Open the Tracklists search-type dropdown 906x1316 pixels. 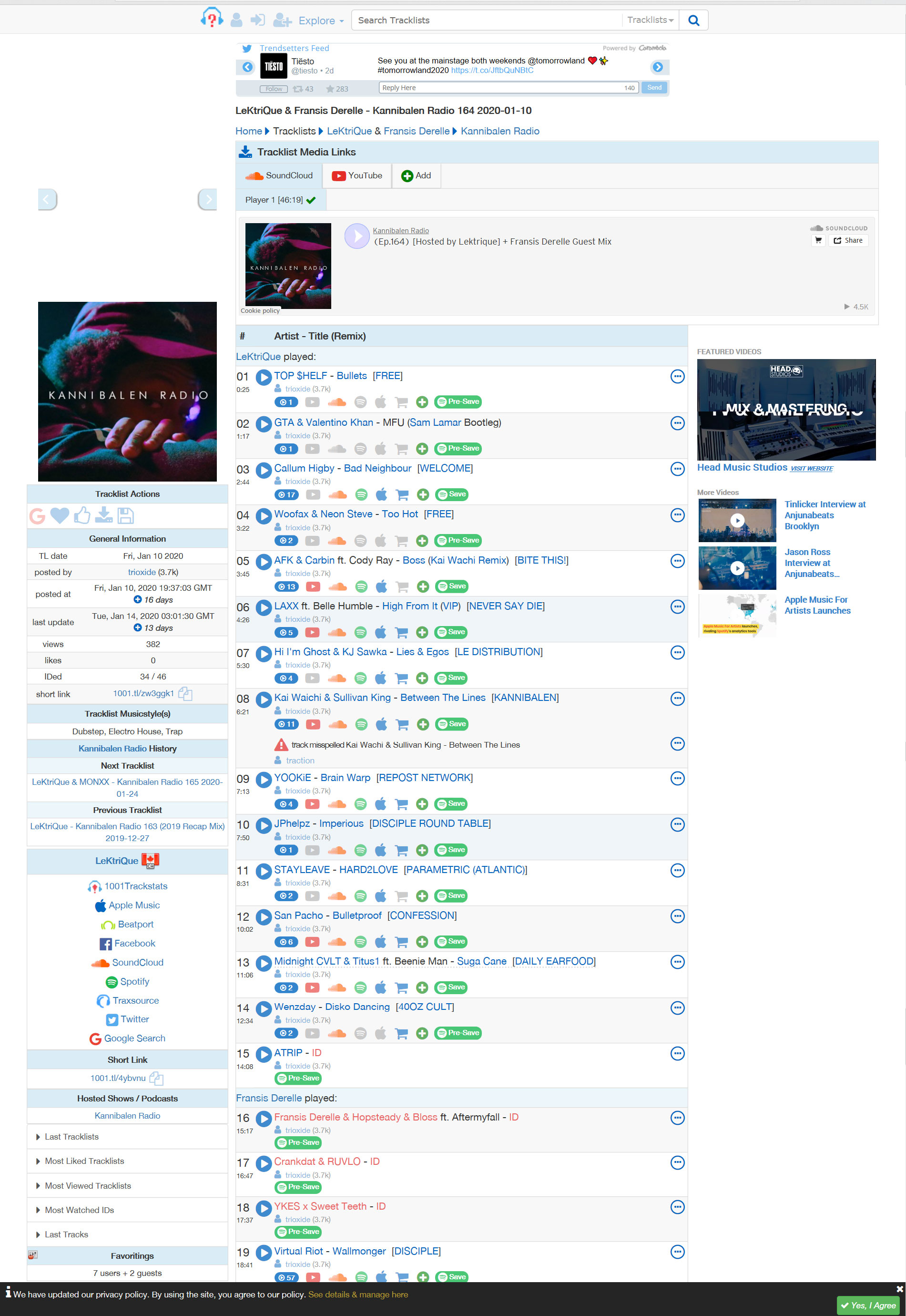point(650,20)
